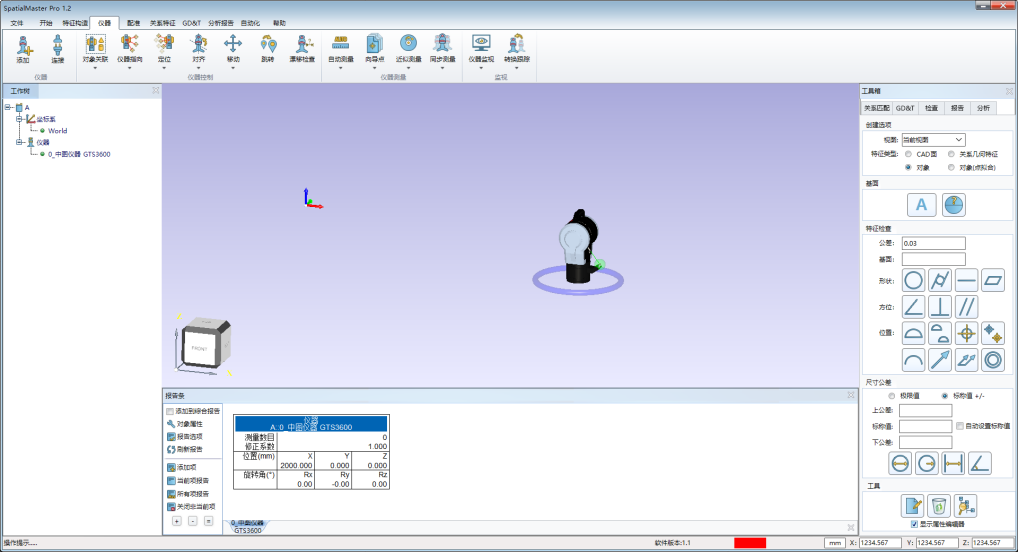Toggle 显示属性编辑器 checkbox
This screenshot has width=1018, height=552.
tap(914, 524)
